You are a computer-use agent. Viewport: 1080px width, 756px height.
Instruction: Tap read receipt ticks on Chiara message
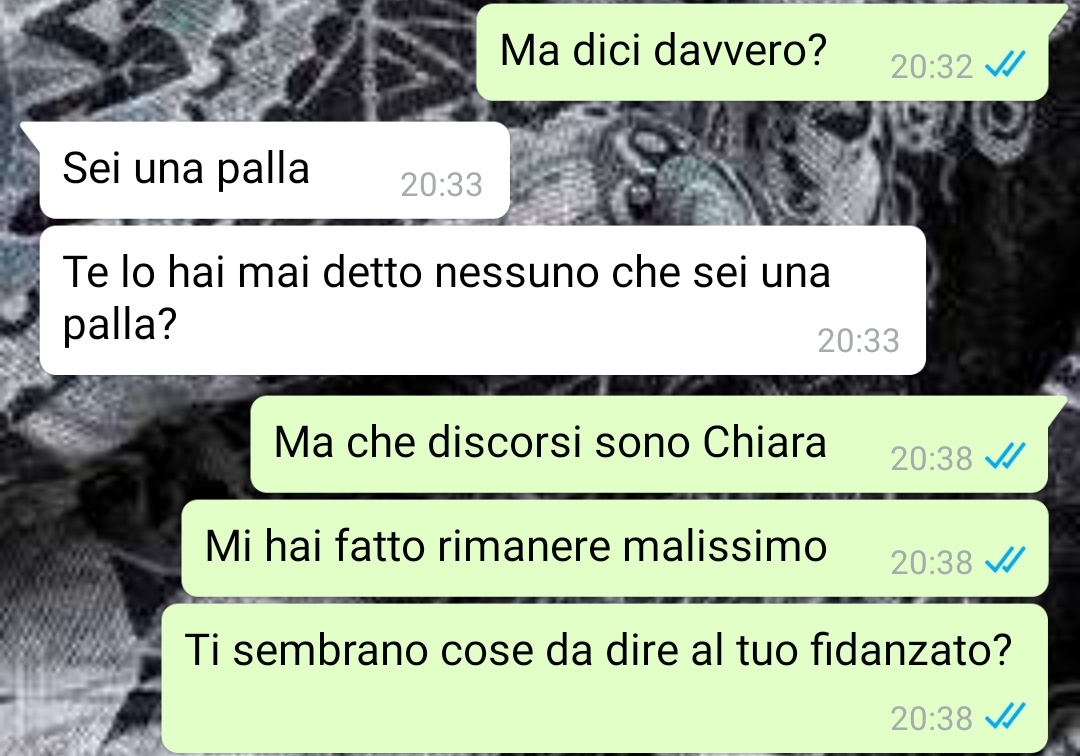(x=1006, y=456)
